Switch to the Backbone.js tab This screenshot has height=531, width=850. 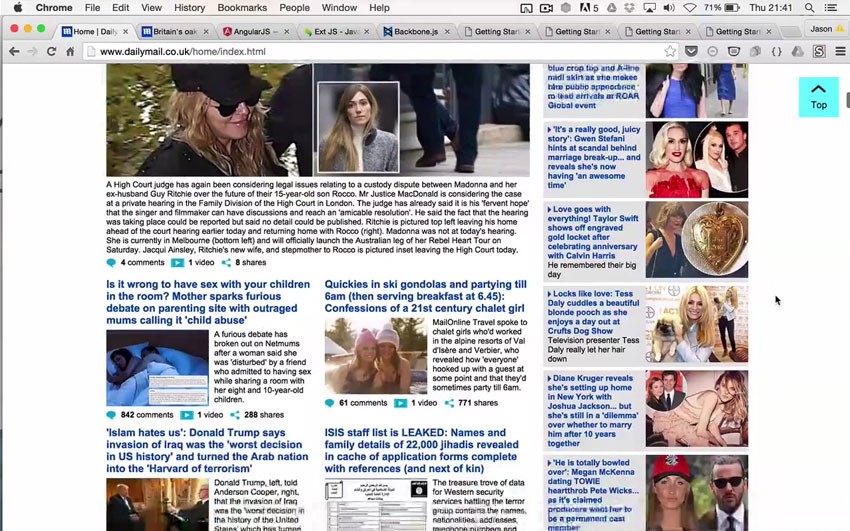(416, 31)
